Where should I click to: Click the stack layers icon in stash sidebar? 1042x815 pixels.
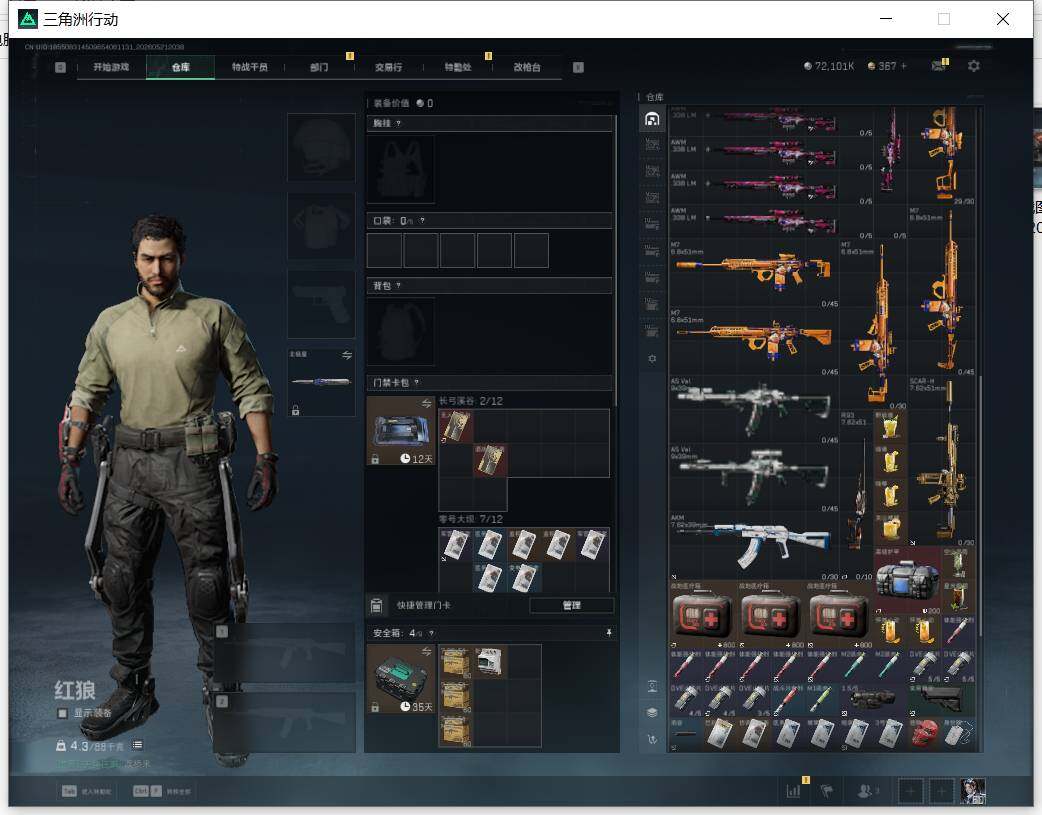(652, 713)
